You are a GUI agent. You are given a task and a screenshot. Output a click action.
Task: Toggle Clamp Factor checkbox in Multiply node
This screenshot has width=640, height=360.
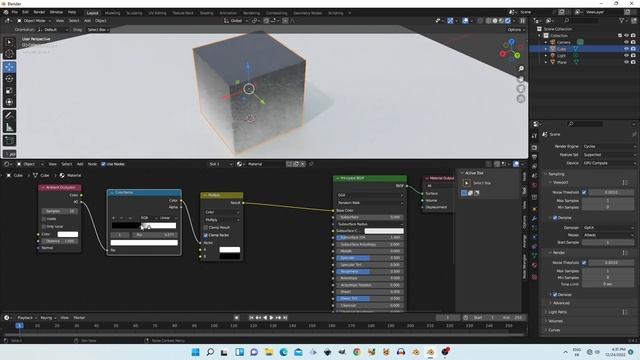point(206,235)
